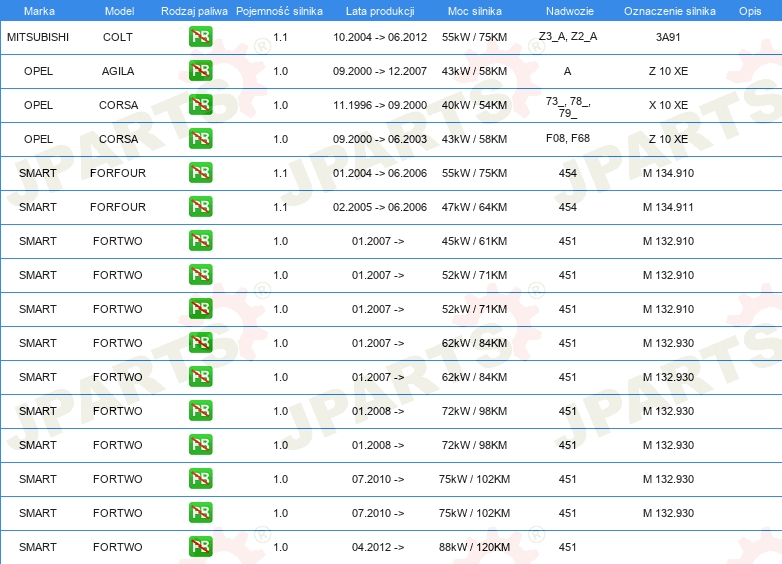Select the Moc silnika column header
Viewport: 782px width, 564px height.
click(x=474, y=10)
